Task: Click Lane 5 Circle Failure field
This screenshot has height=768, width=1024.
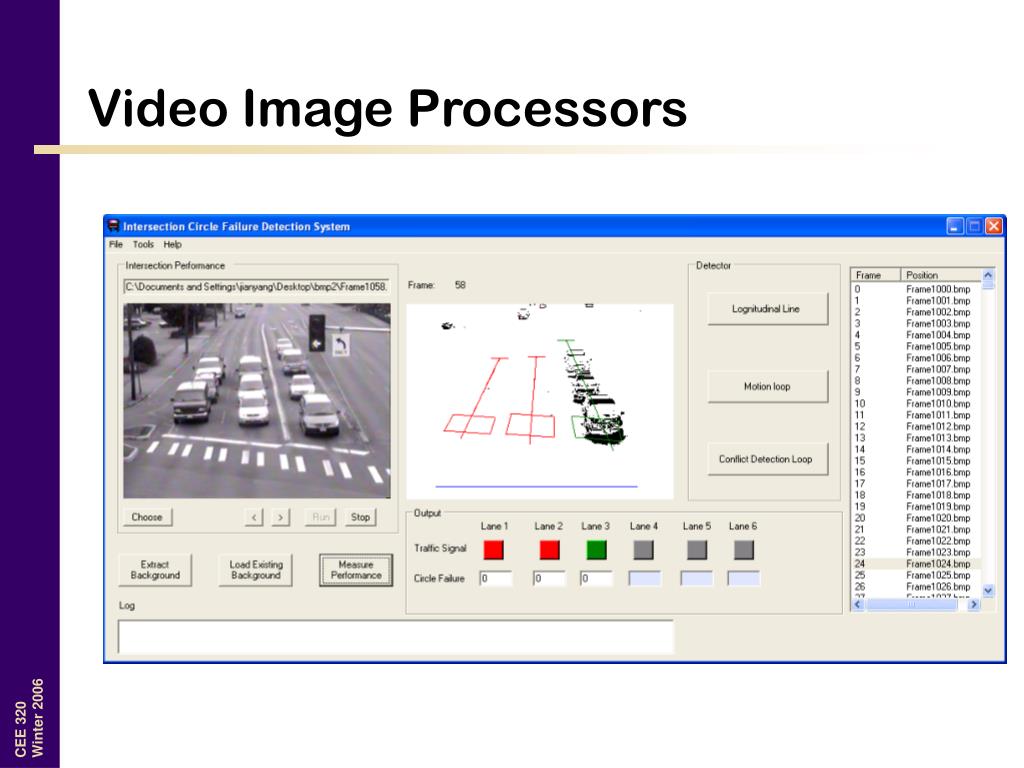Action: [x=697, y=578]
